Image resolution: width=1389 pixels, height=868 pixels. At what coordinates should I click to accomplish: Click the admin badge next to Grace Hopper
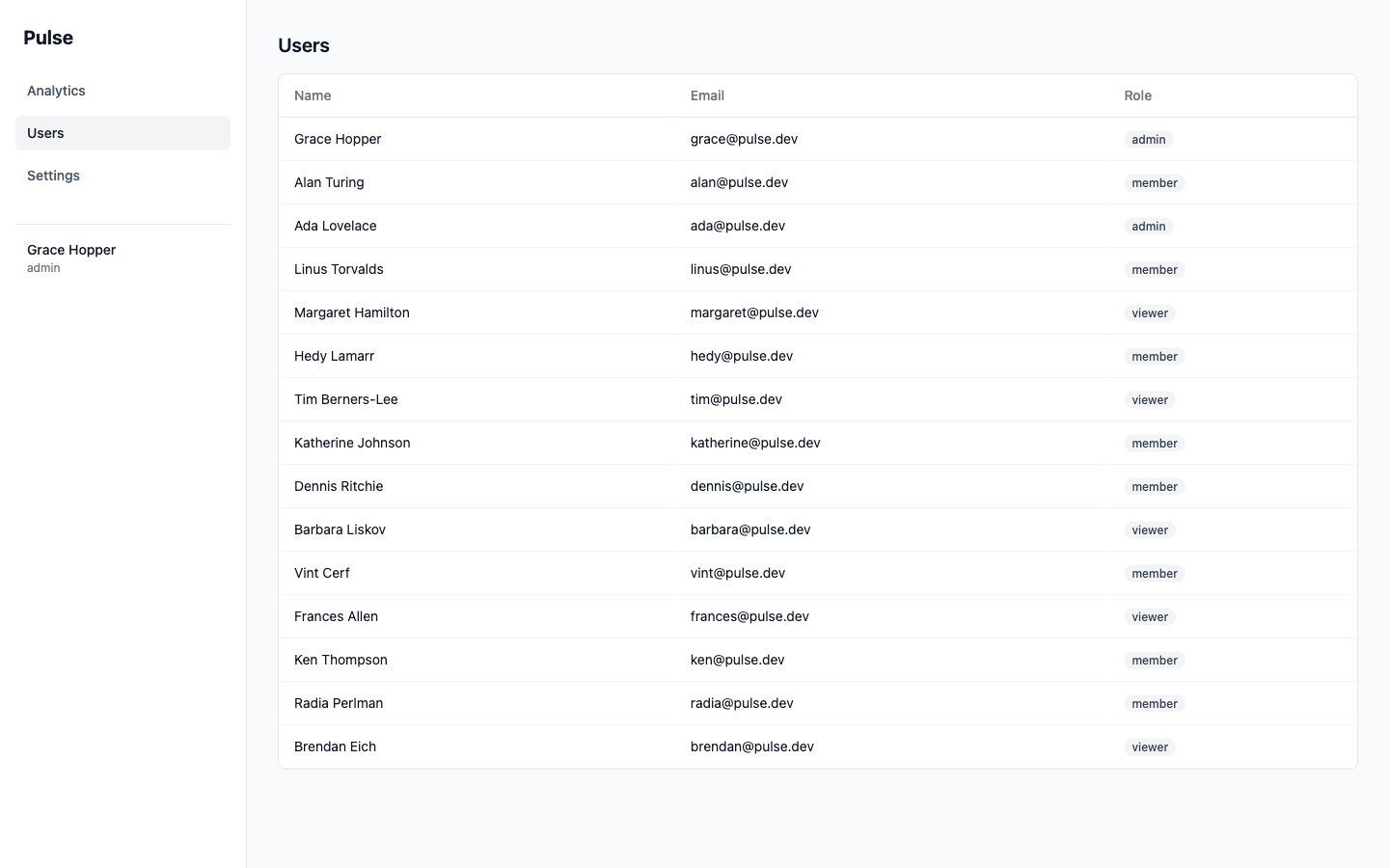coord(1148,139)
